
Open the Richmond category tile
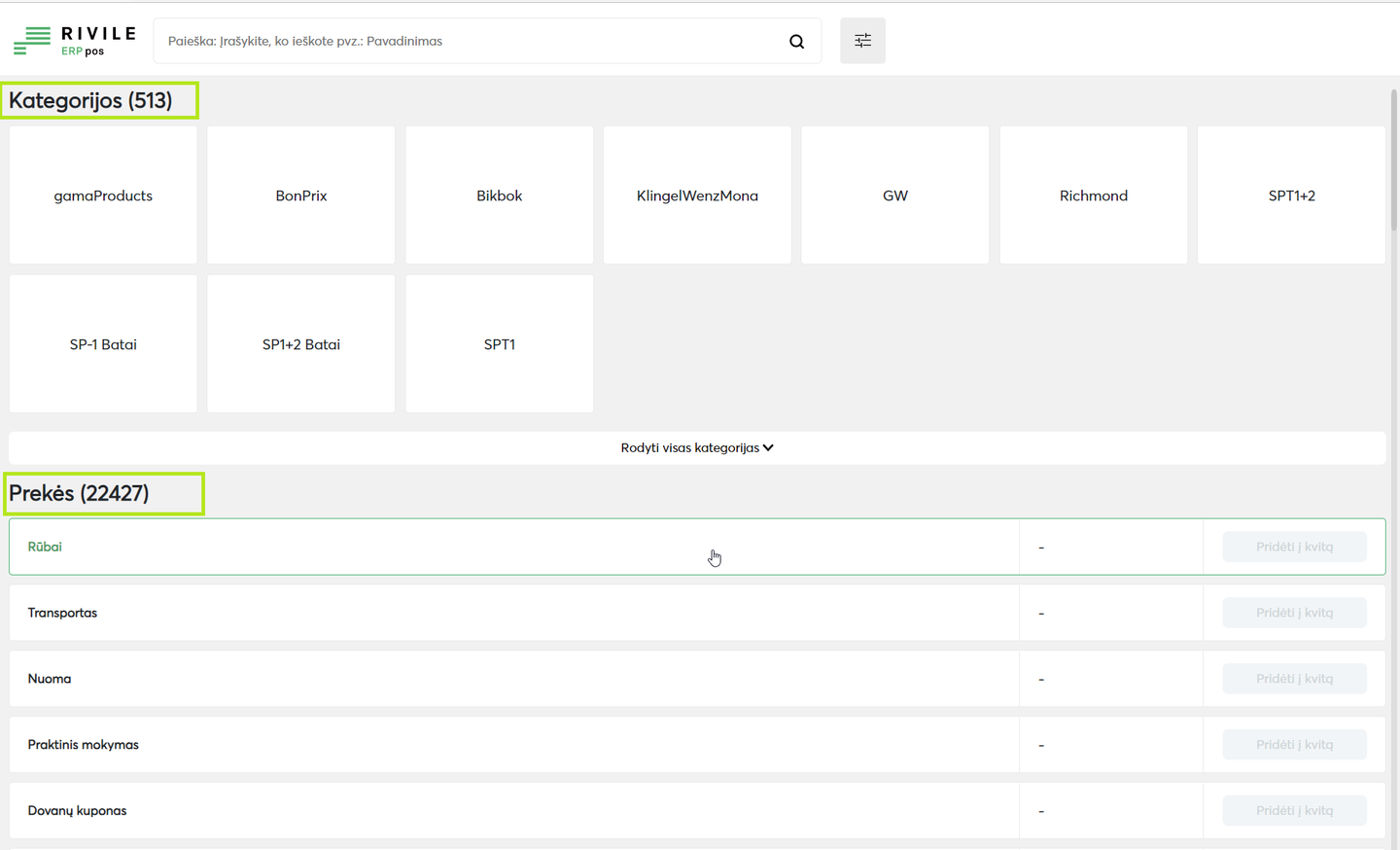tap(1094, 195)
